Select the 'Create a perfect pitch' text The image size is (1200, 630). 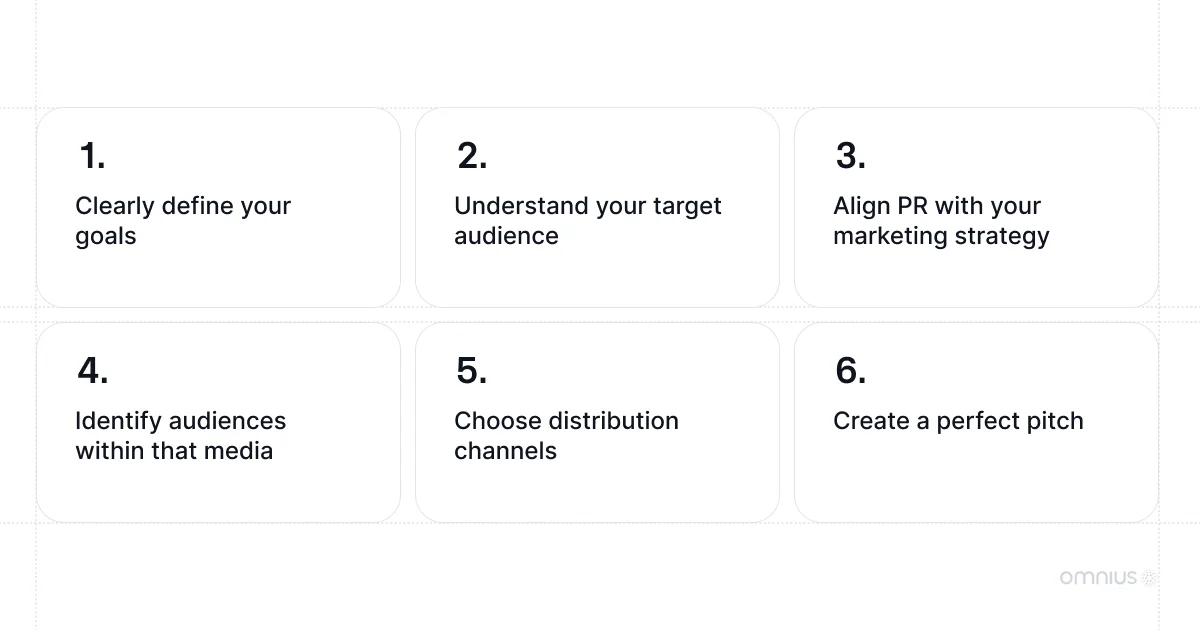958,421
